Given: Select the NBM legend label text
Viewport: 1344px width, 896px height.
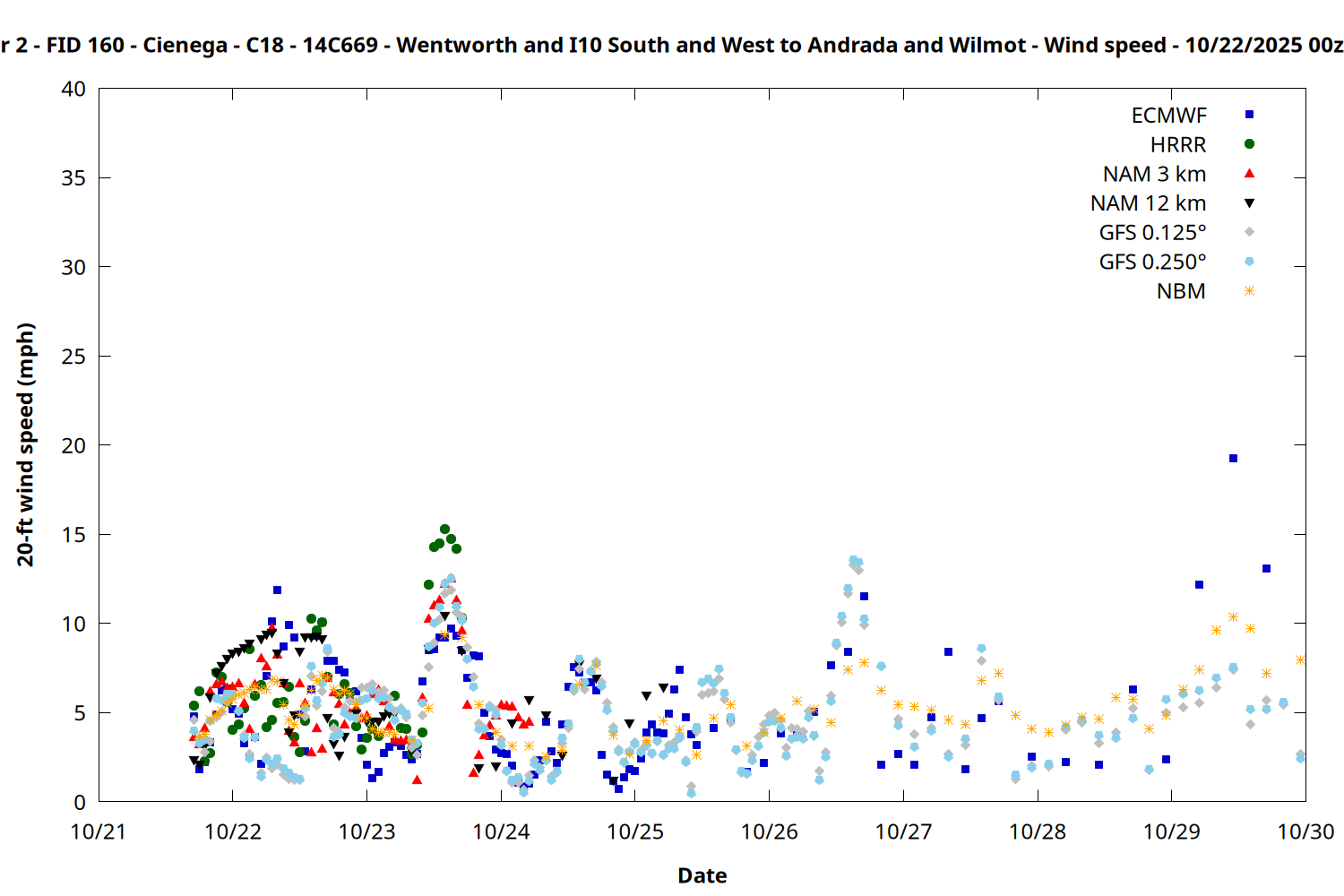Looking at the screenshot, I should click(x=1180, y=292).
